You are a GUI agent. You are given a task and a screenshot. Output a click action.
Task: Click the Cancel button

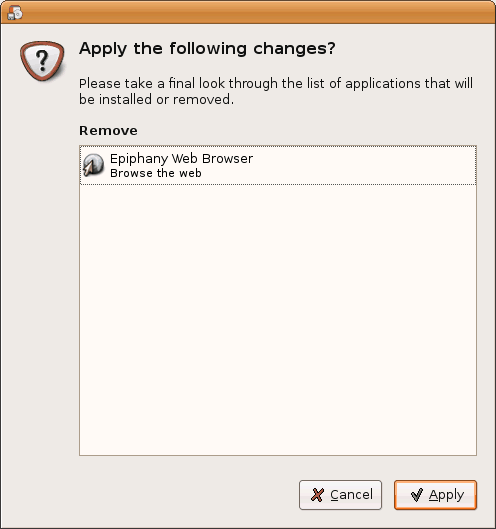tap(340, 495)
